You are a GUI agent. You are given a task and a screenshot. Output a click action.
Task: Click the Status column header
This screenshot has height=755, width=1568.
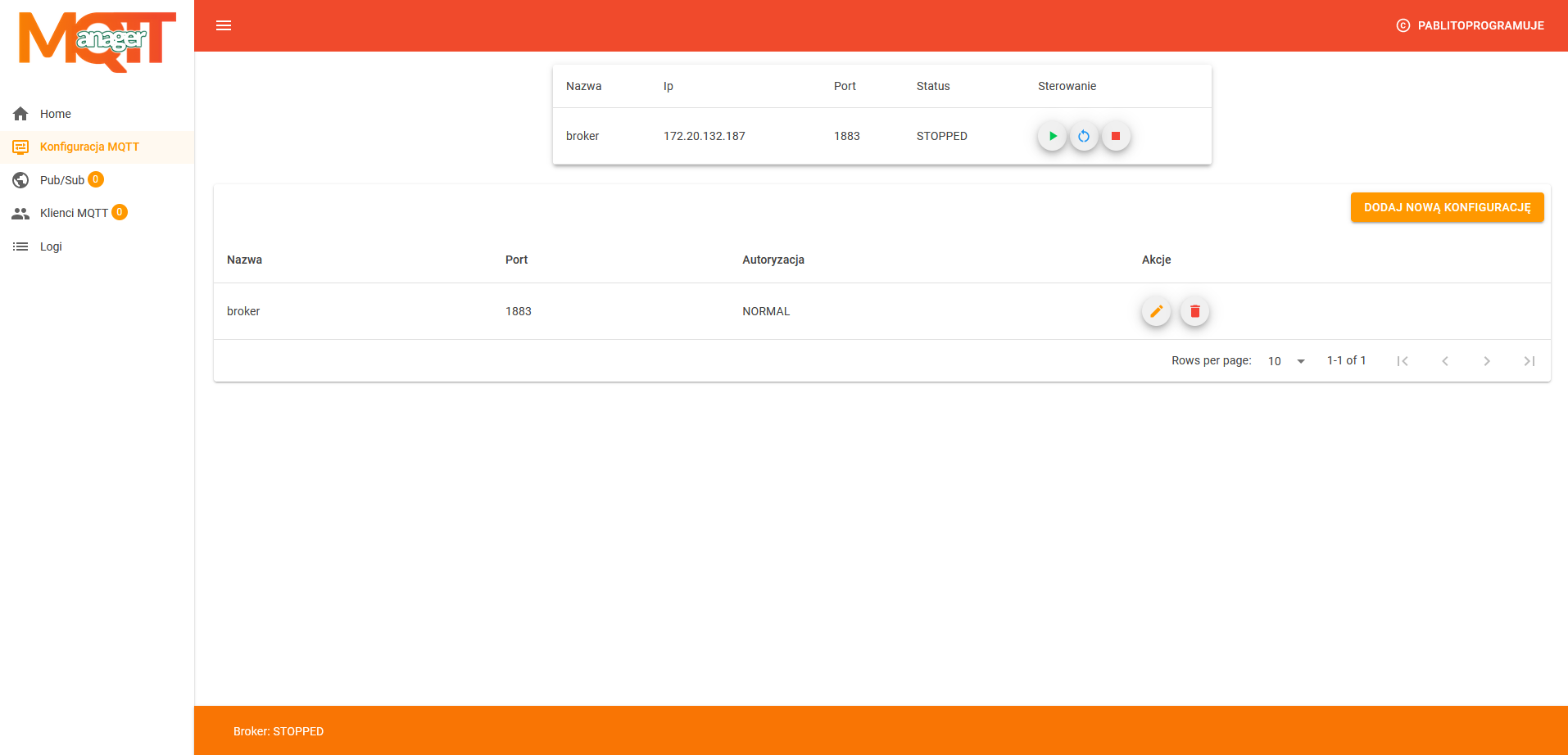(933, 86)
